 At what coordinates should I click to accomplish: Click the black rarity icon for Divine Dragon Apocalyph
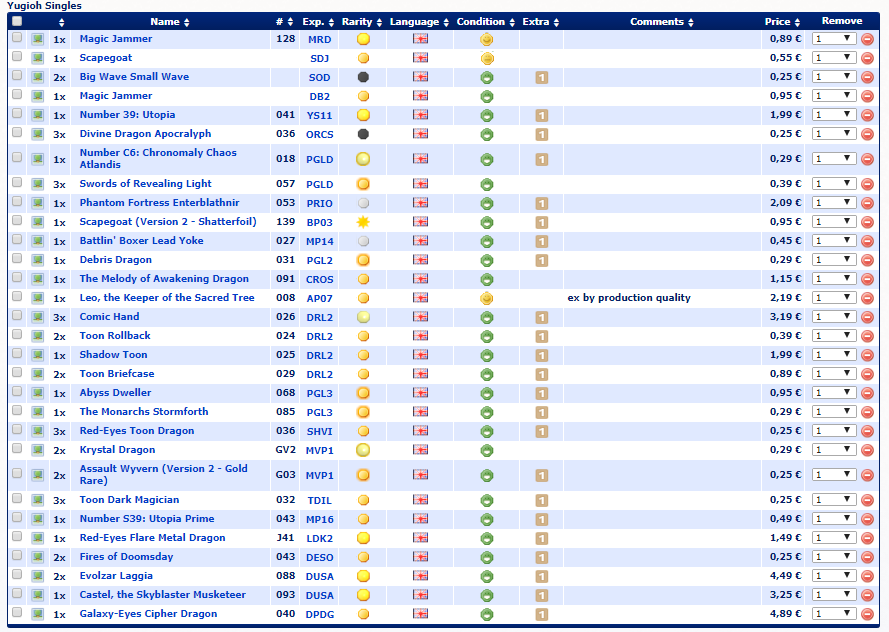[363, 134]
